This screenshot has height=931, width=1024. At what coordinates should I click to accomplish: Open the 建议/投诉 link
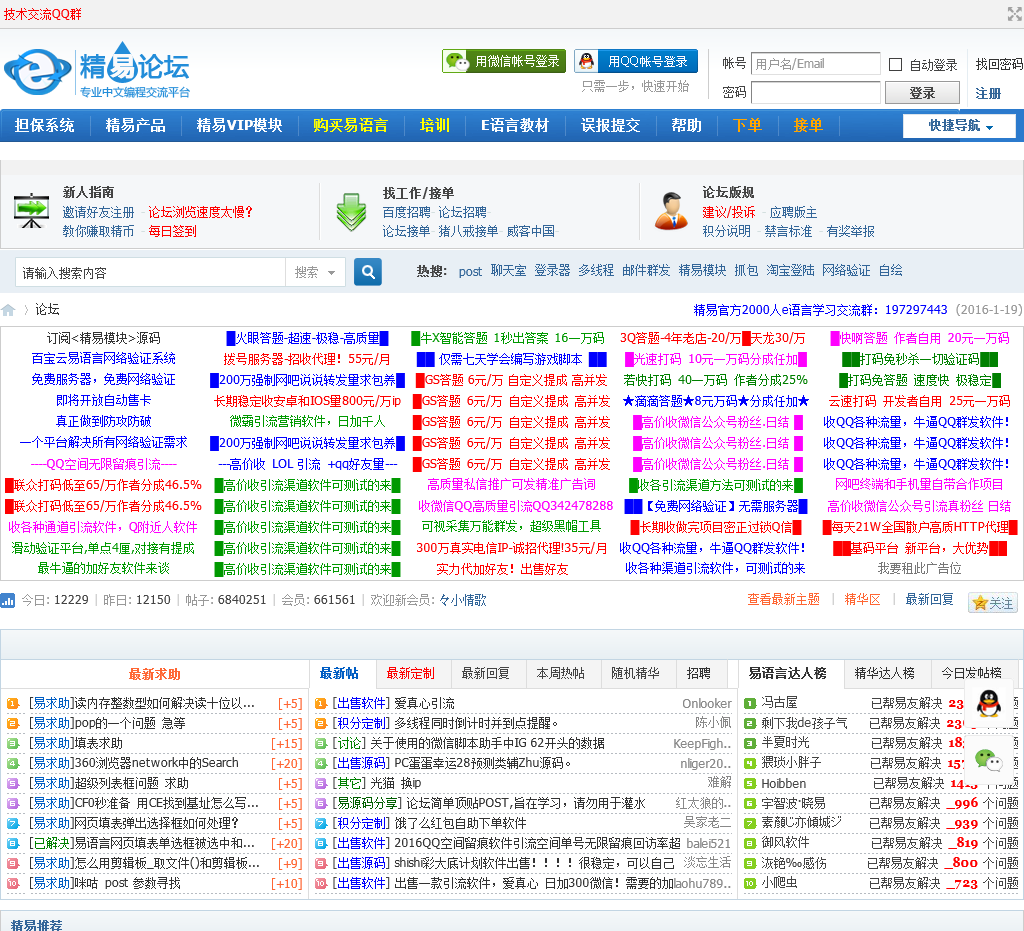728,212
